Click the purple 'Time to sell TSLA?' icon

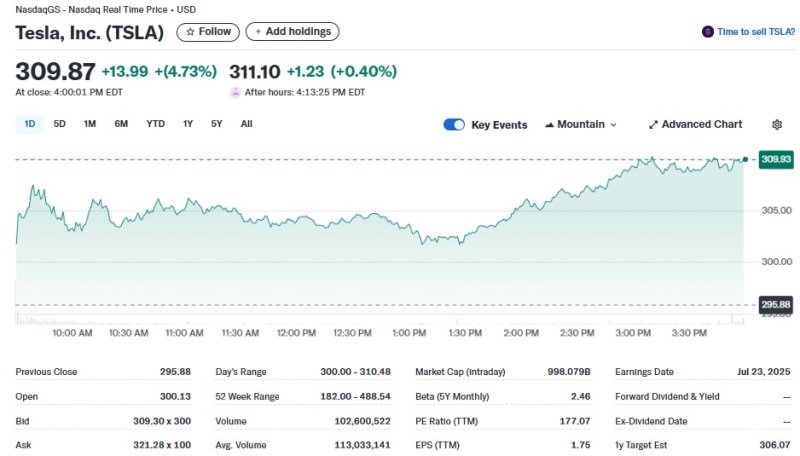[707, 32]
